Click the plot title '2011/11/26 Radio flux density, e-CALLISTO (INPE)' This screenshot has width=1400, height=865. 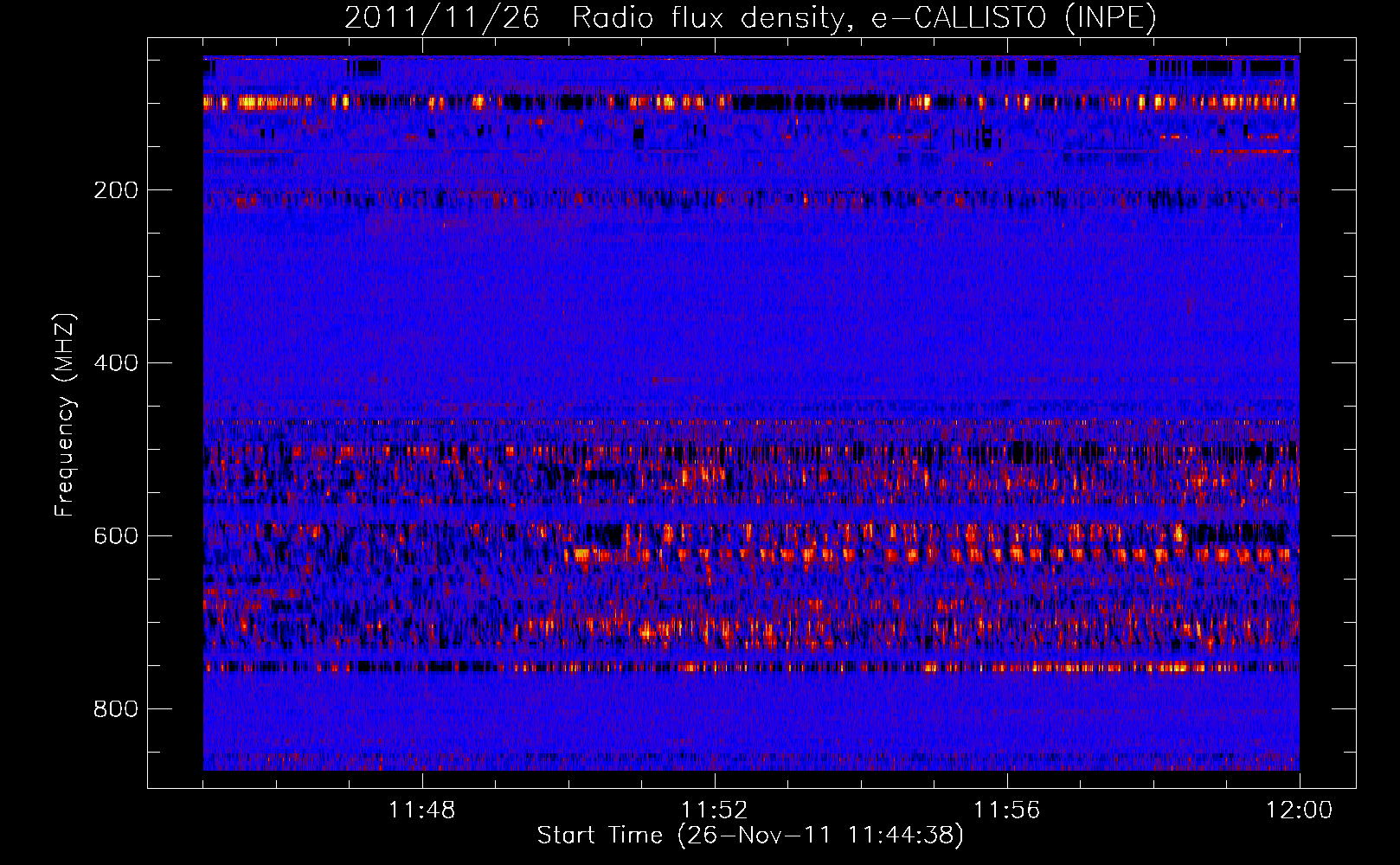[x=750, y=17]
